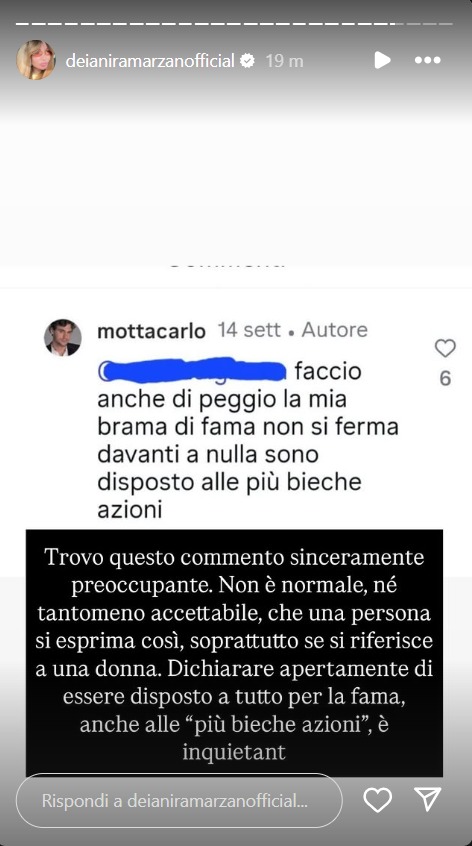
Task: Select the black text box starting 'Trovo questo commento'
Action: (235, 653)
